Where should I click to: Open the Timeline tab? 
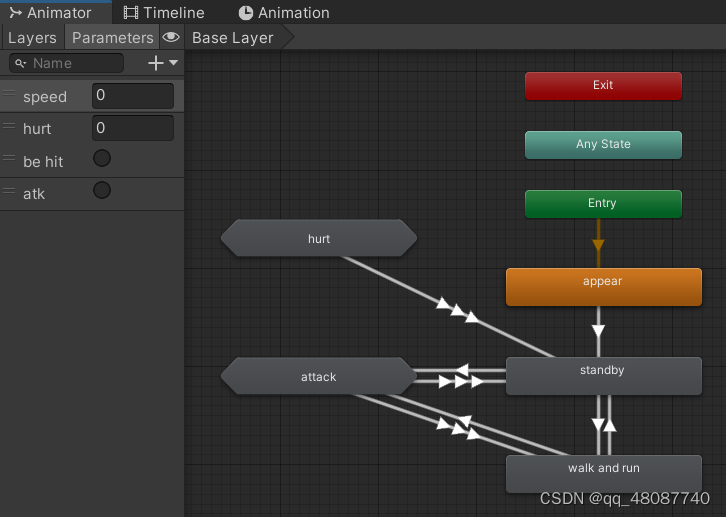coord(164,12)
